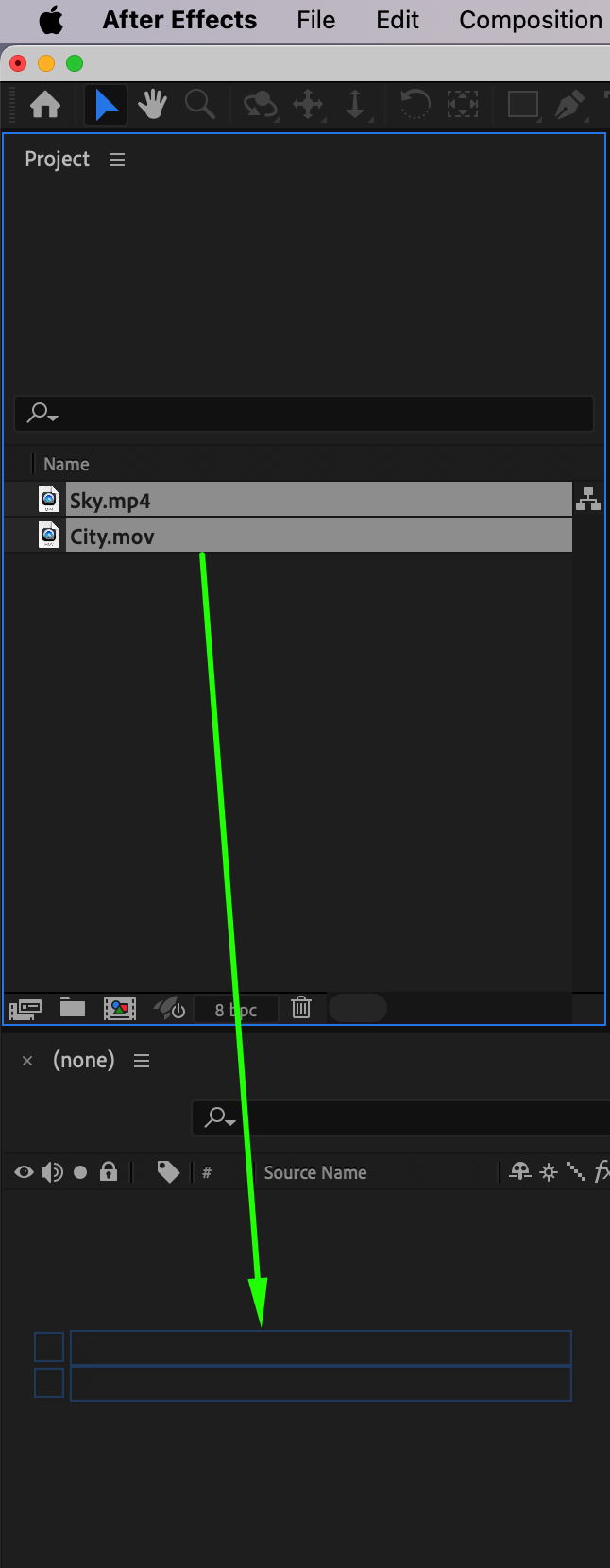Activate the Selection arrow tool
610x1568 pixels.
tap(107, 105)
